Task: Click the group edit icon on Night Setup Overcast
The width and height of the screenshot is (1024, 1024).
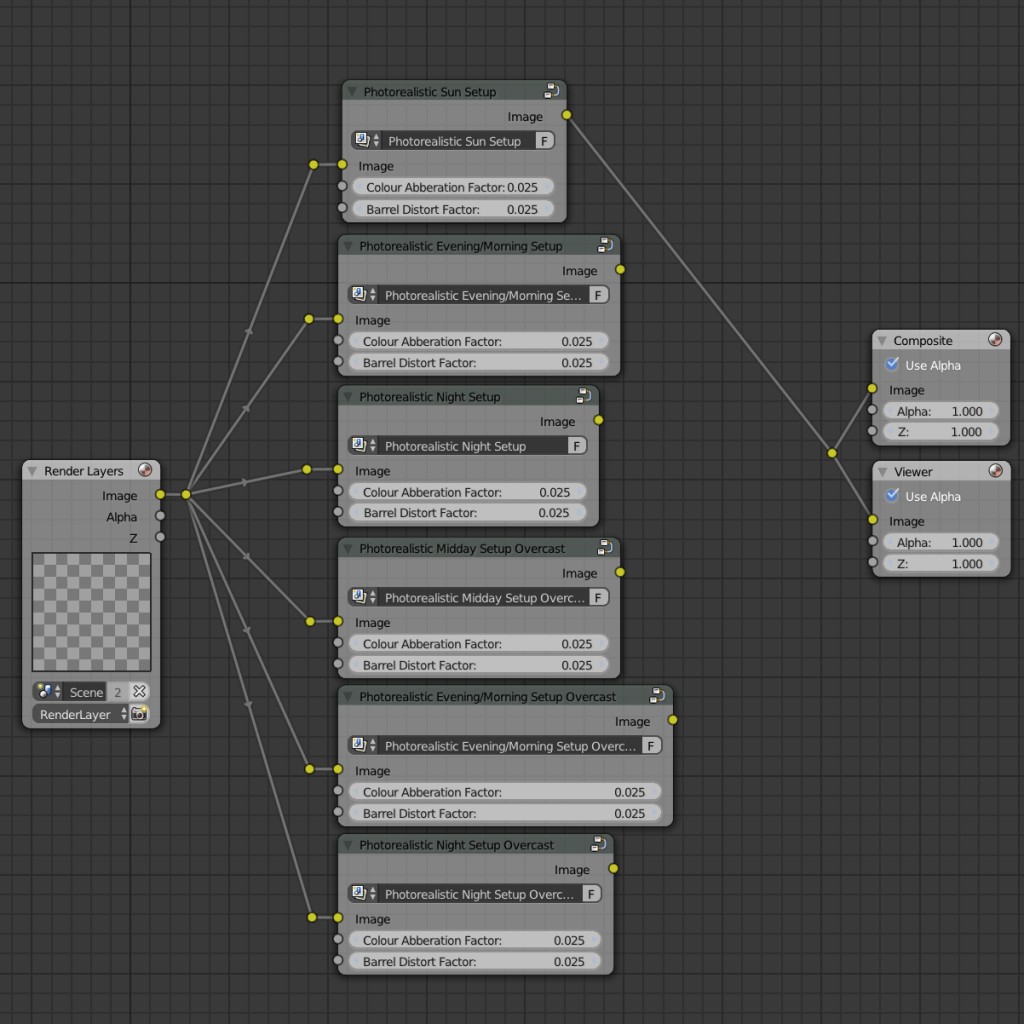Action: point(598,844)
